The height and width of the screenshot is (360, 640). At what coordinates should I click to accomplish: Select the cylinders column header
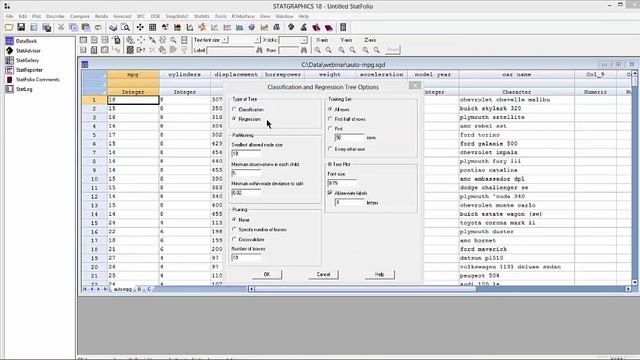coord(184,75)
